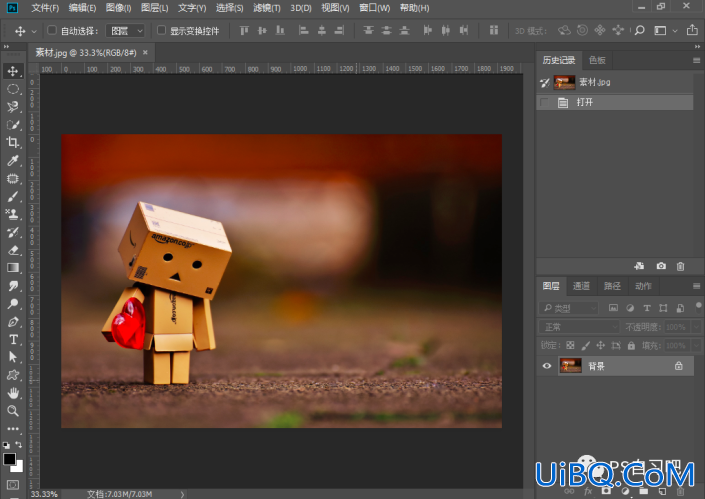Toggle adjustment layer filter icon

tap(630, 308)
